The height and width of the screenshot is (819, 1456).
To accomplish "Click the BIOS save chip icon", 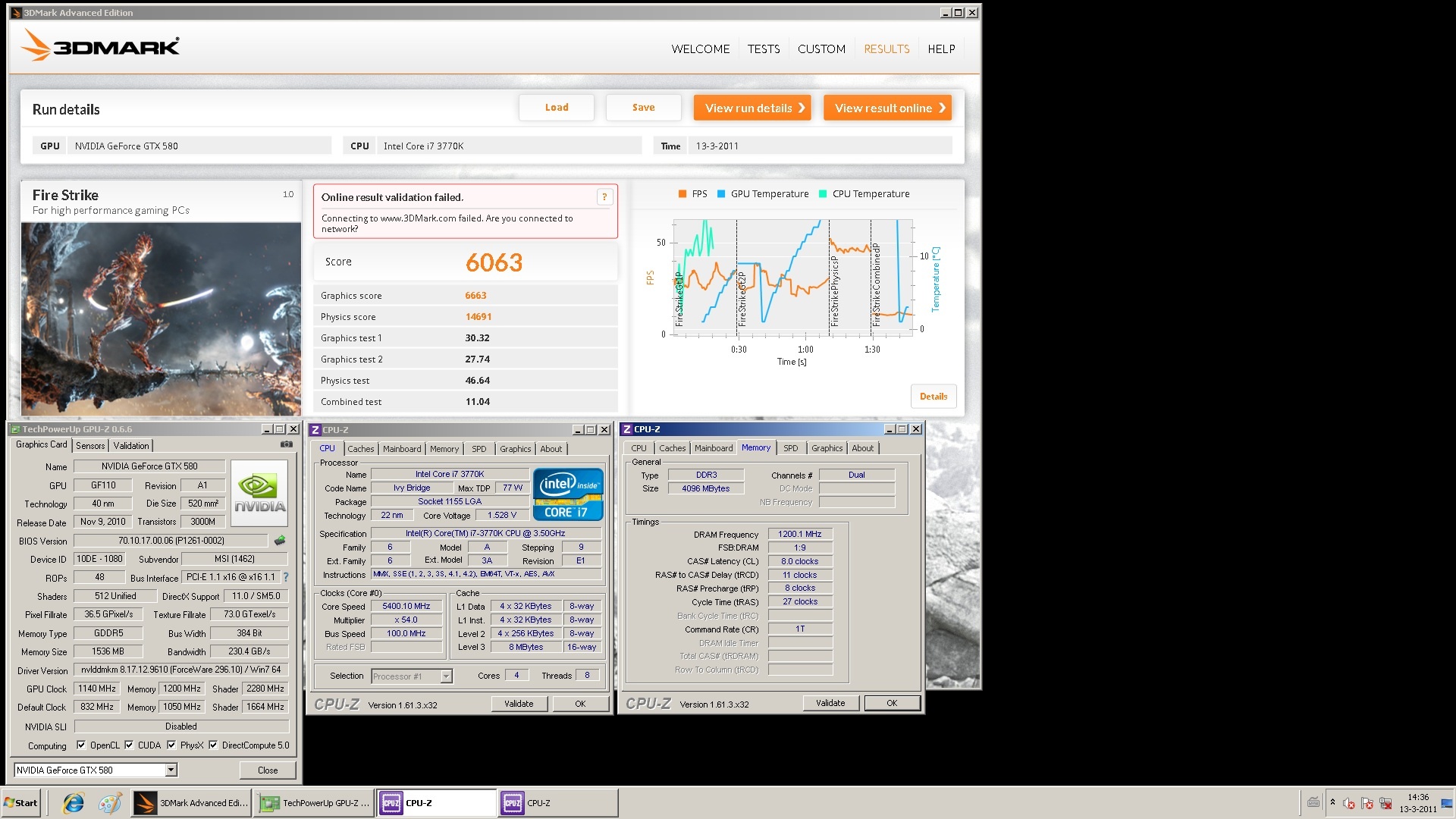I will [280, 541].
